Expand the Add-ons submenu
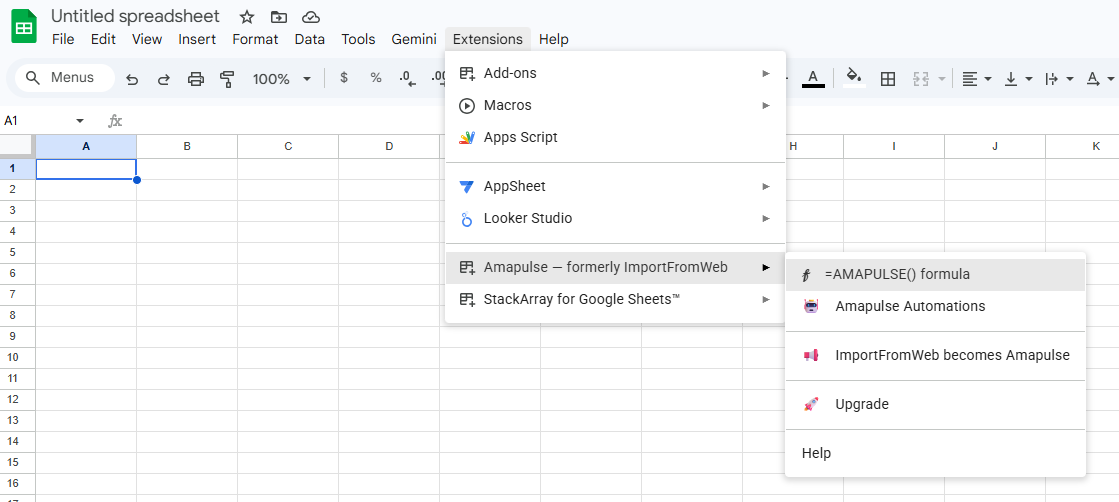The width and height of the screenshot is (1119, 502). [x=615, y=74]
